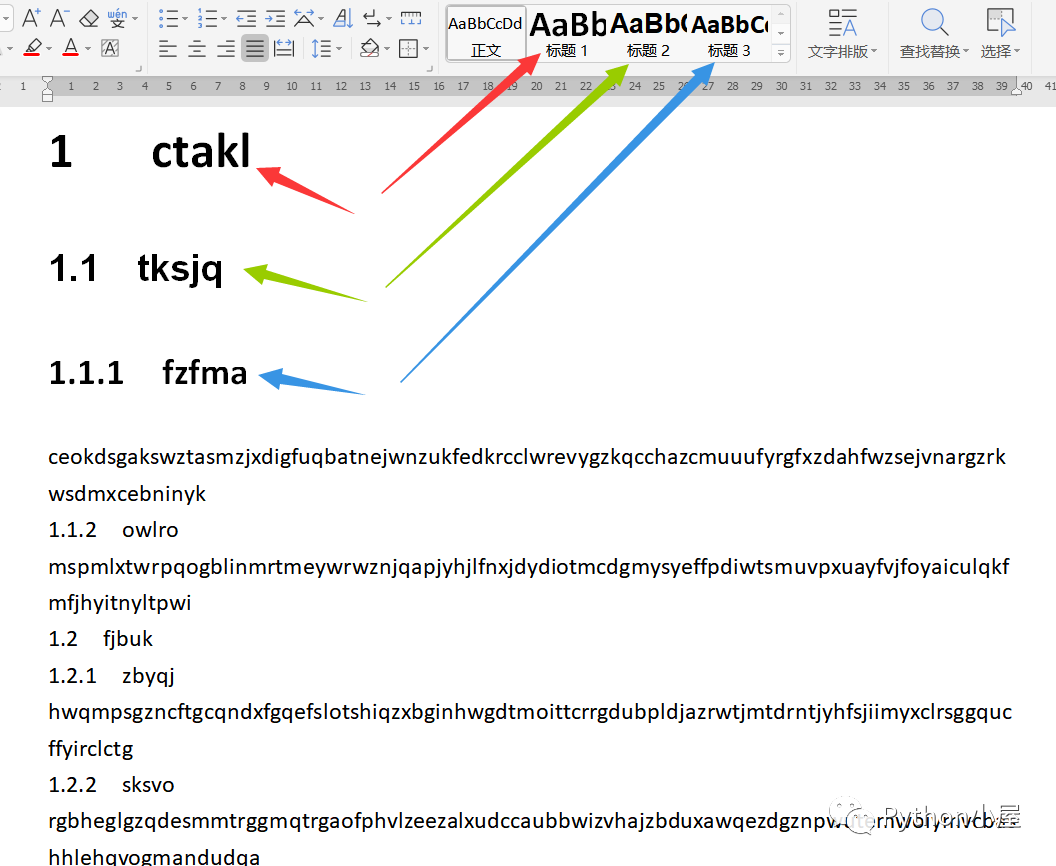Open the font settings dialog launcher
This screenshot has width=1056, height=866.
[139, 69]
